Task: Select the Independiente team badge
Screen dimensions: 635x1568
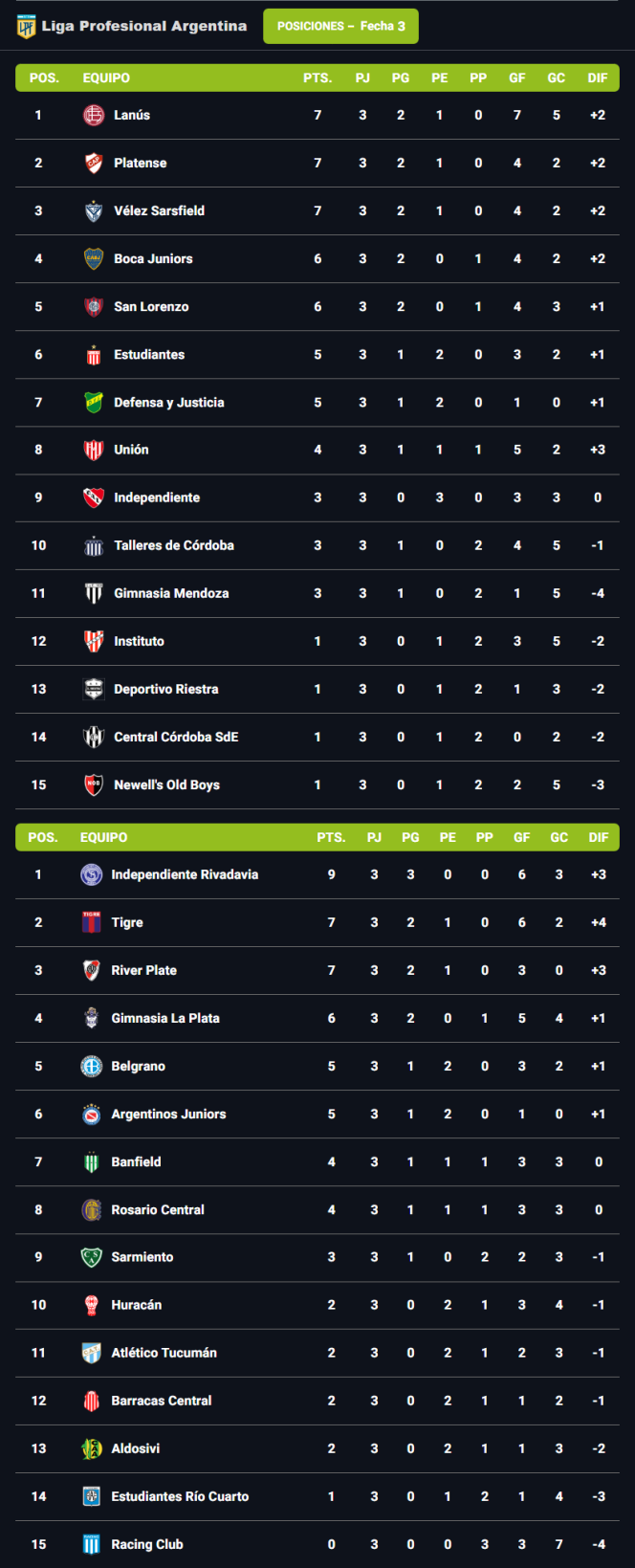Action: 94,497
